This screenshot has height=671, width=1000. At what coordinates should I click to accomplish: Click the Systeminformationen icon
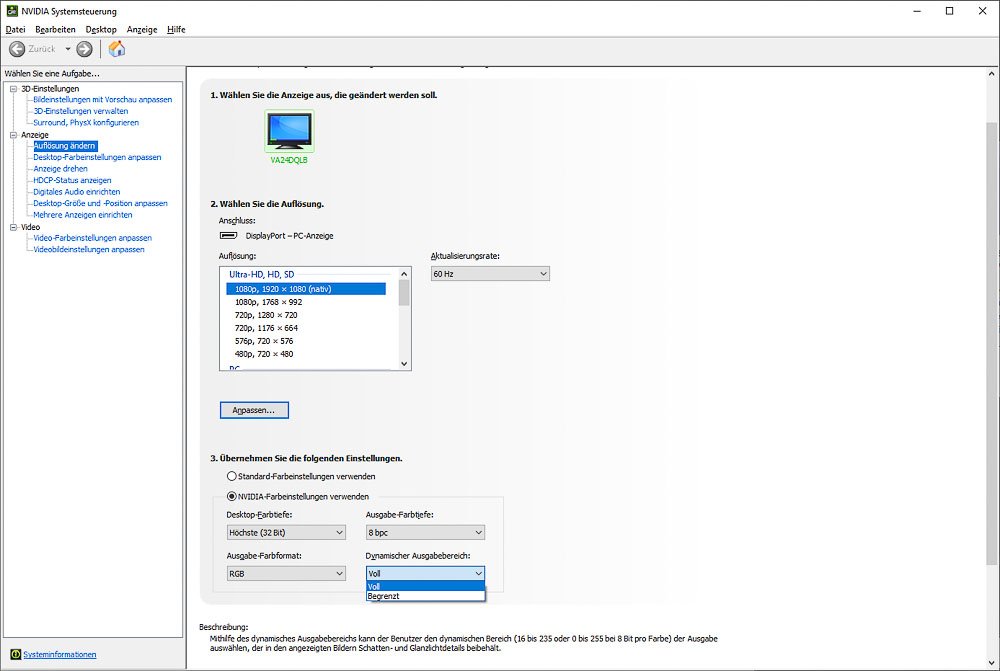point(15,654)
